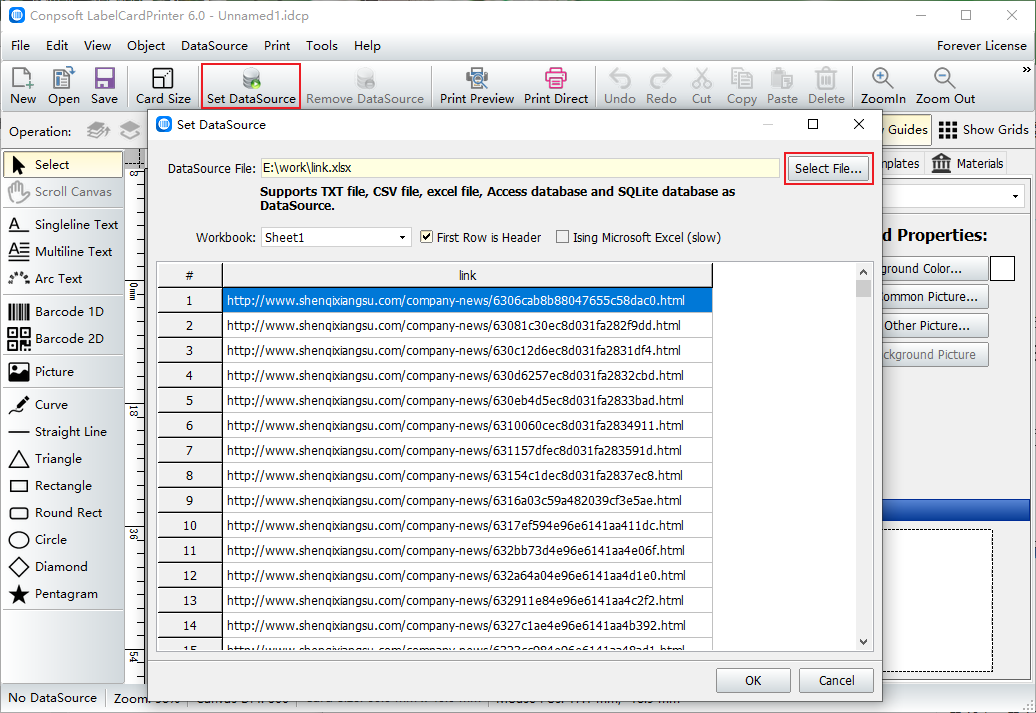
Task: Click the data table scroll down arrow
Action: point(863,641)
